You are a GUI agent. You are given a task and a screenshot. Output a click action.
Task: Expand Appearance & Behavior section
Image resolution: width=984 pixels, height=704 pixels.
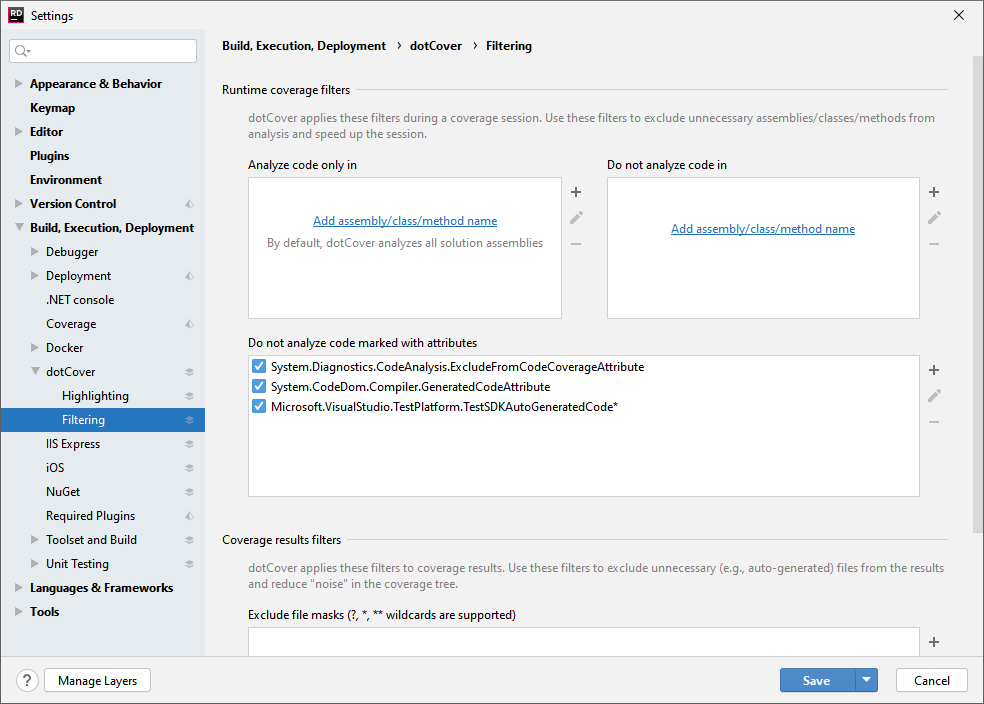click(x=19, y=83)
